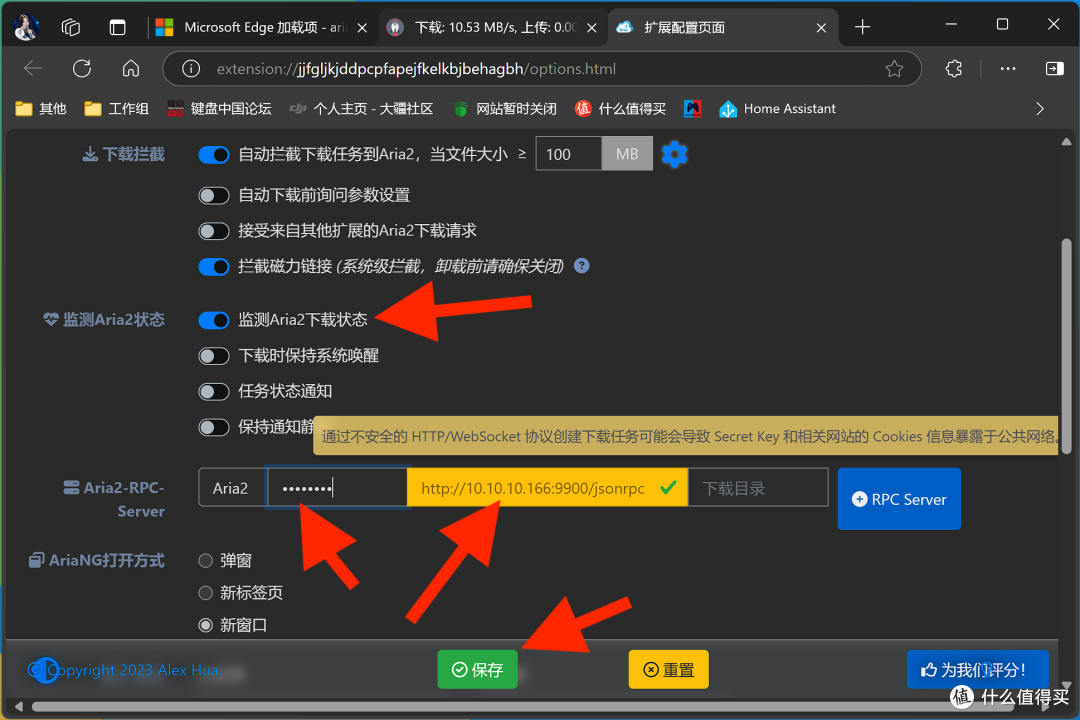Refresh the extension options page
Viewport: 1080px width, 720px height.
tap(81, 69)
